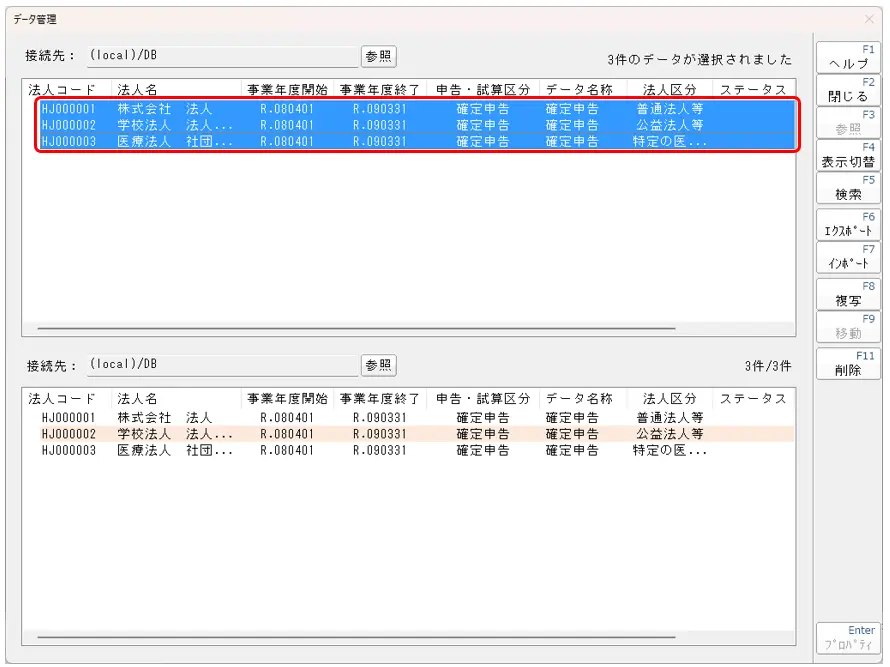This screenshot has height=667, width=890.
Task: Click 普通法人等 in upper list
Action: click(x=670, y=109)
